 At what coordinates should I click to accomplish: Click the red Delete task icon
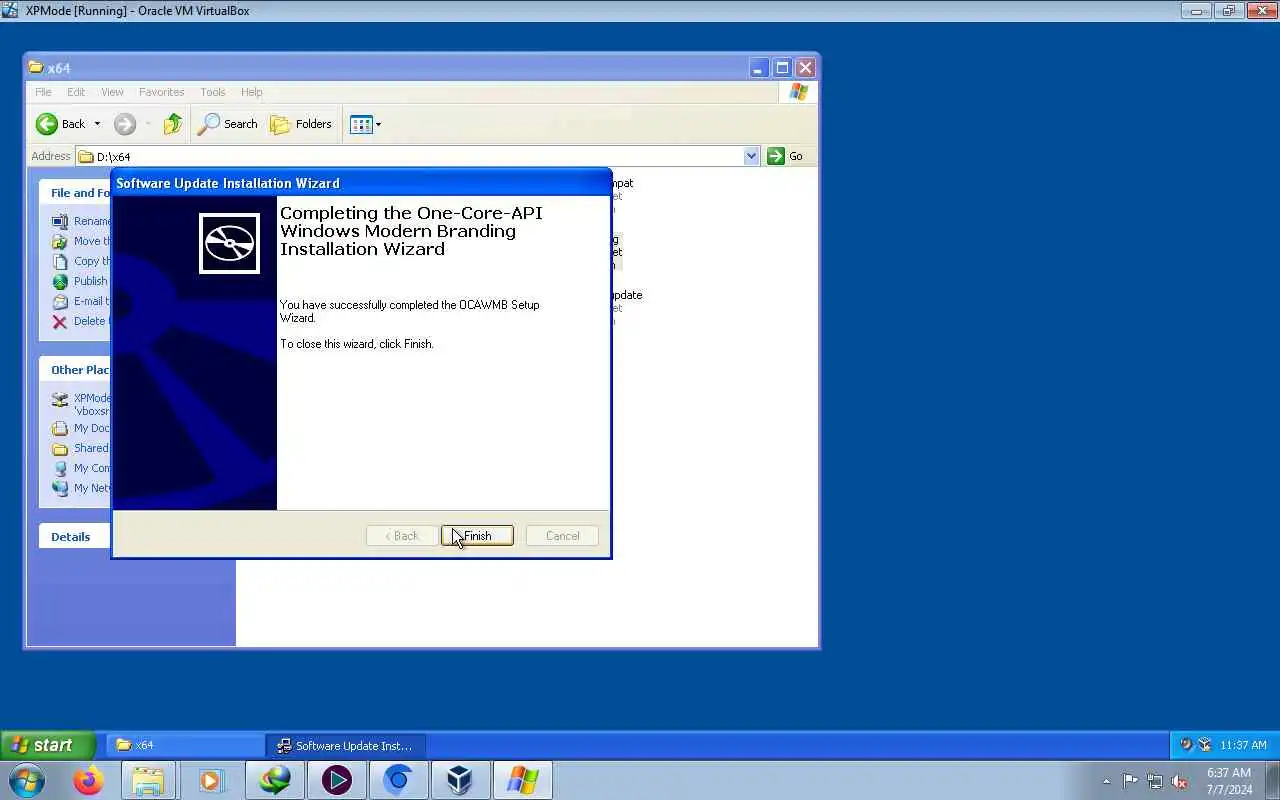pos(60,321)
